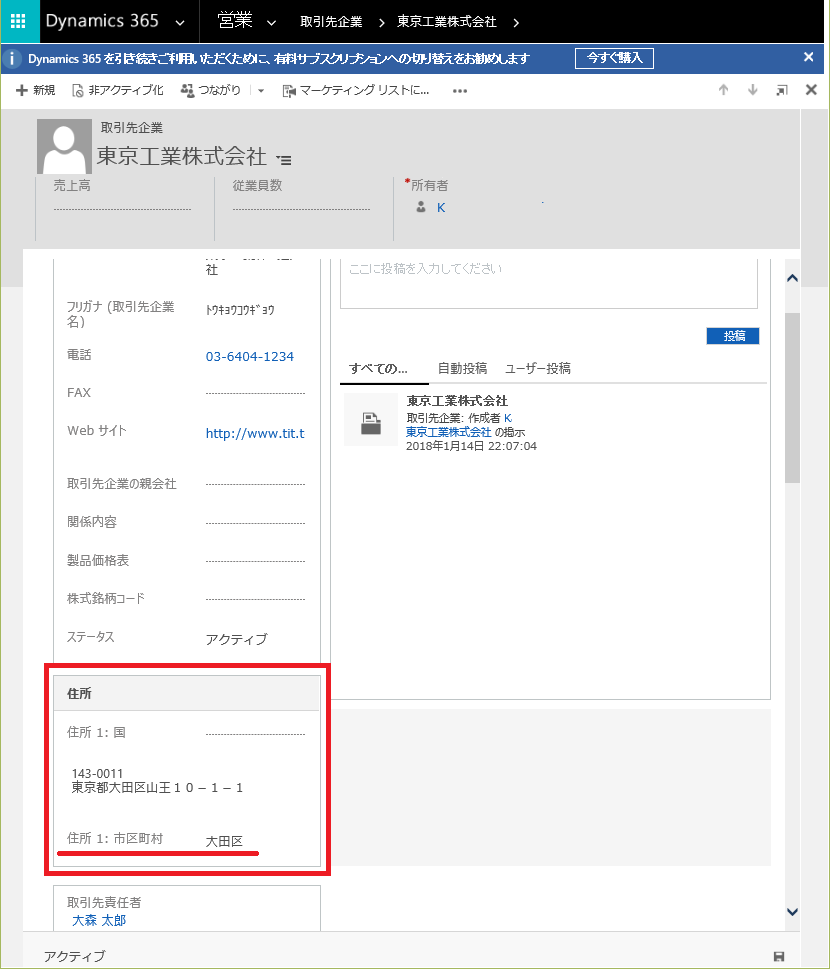The width and height of the screenshot is (830, 969).
Task: Open the つながり dropdown arrow
Action: tap(261, 91)
